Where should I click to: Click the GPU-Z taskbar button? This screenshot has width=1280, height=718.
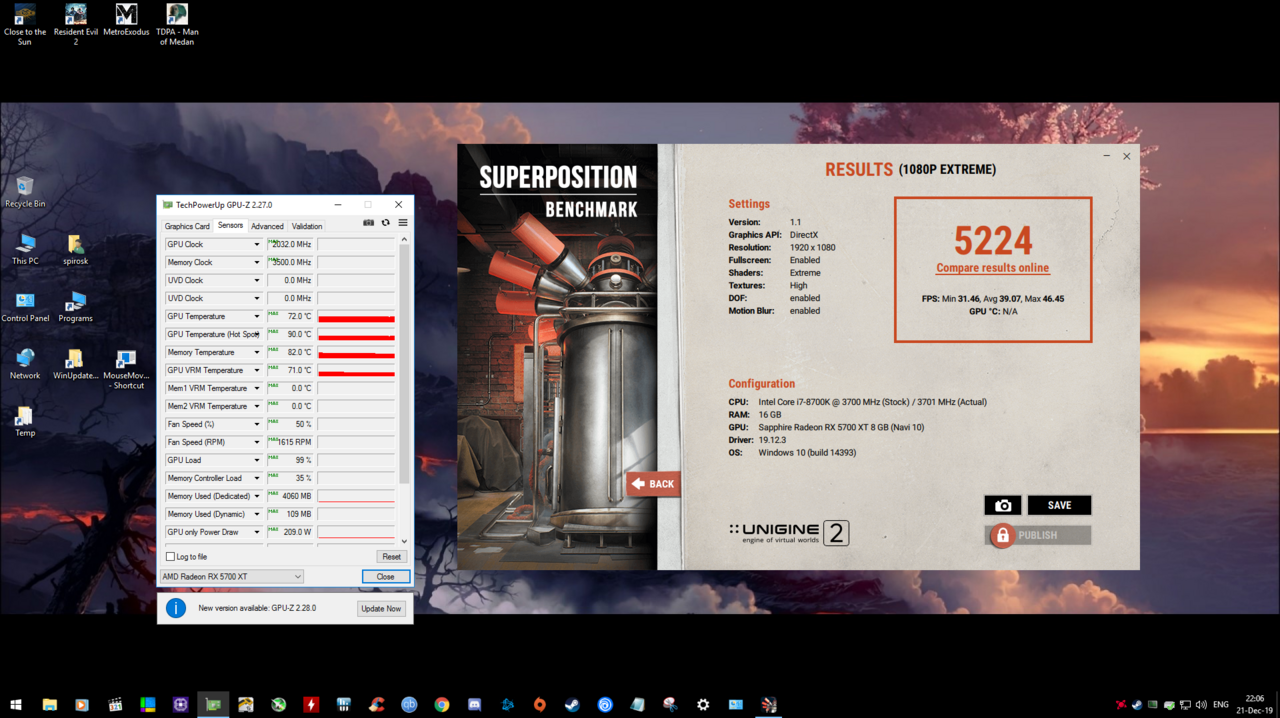pyautogui.click(x=213, y=704)
